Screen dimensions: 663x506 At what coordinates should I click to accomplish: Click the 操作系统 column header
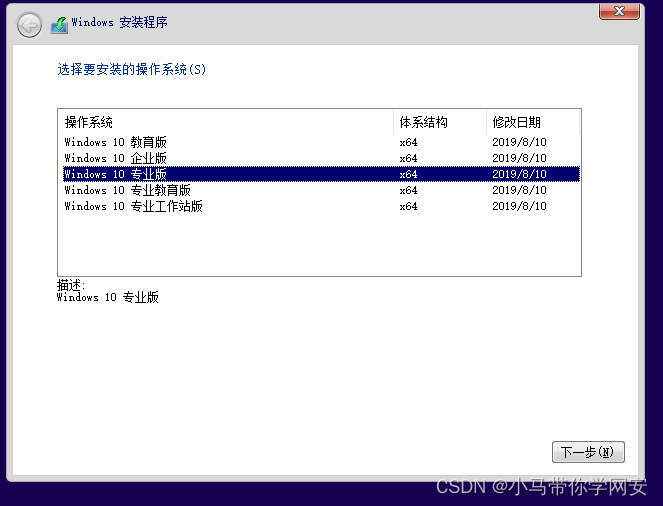click(226, 123)
